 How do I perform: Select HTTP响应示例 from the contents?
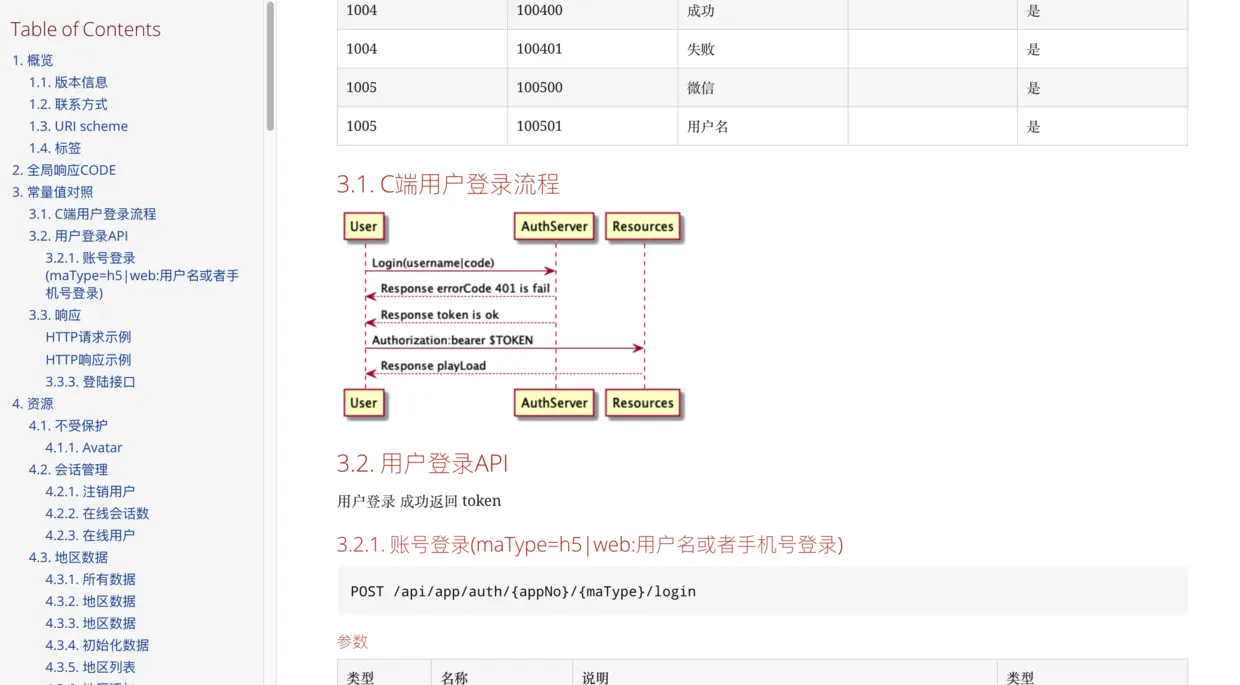[x=87, y=359]
